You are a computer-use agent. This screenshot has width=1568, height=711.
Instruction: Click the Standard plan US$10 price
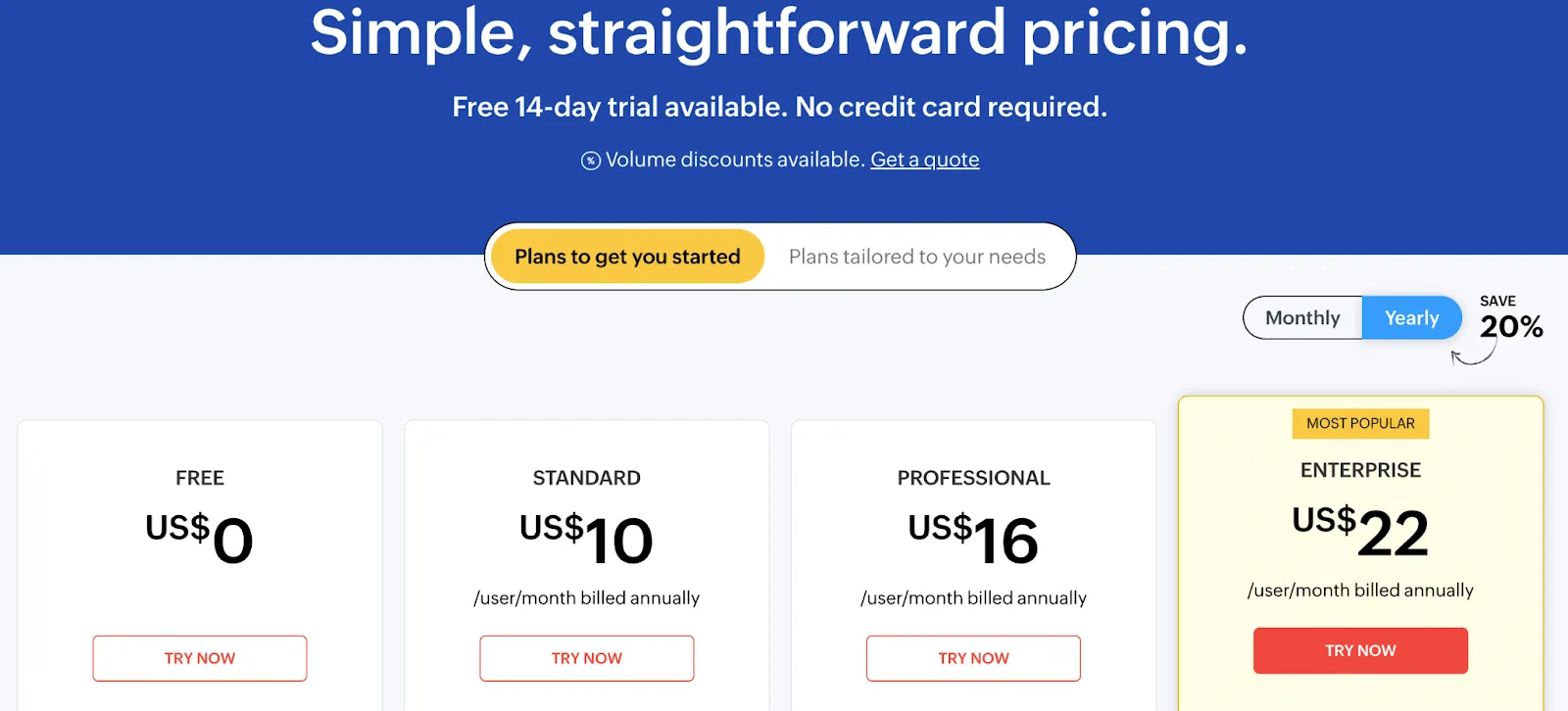pyautogui.click(x=586, y=537)
